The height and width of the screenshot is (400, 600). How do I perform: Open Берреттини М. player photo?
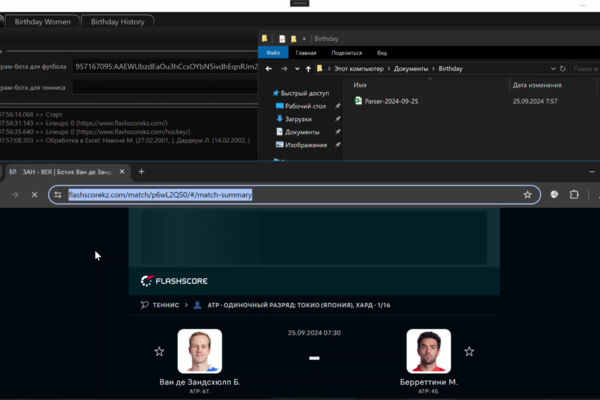(429, 351)
